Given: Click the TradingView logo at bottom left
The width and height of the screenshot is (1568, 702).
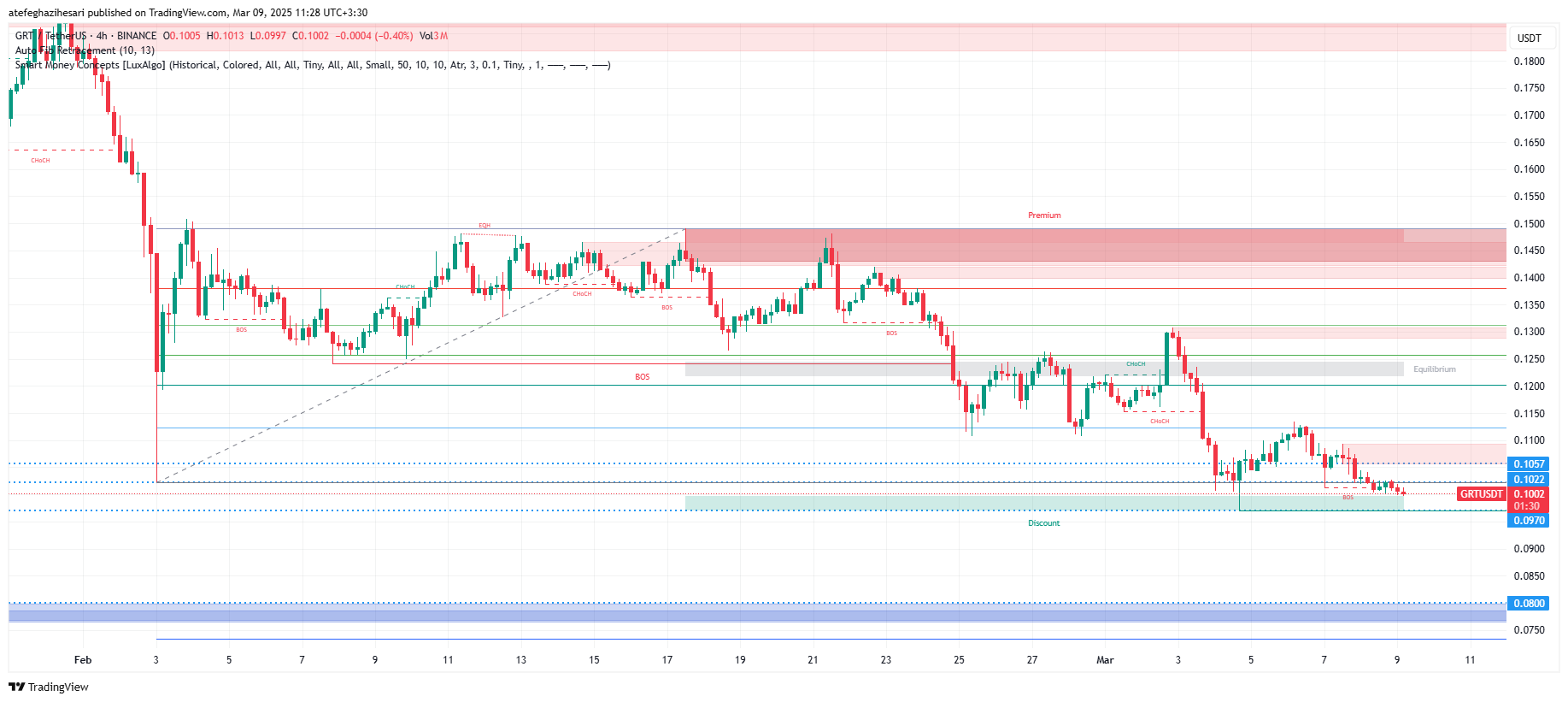Looking at the screenshot, I should pos(49,687).
